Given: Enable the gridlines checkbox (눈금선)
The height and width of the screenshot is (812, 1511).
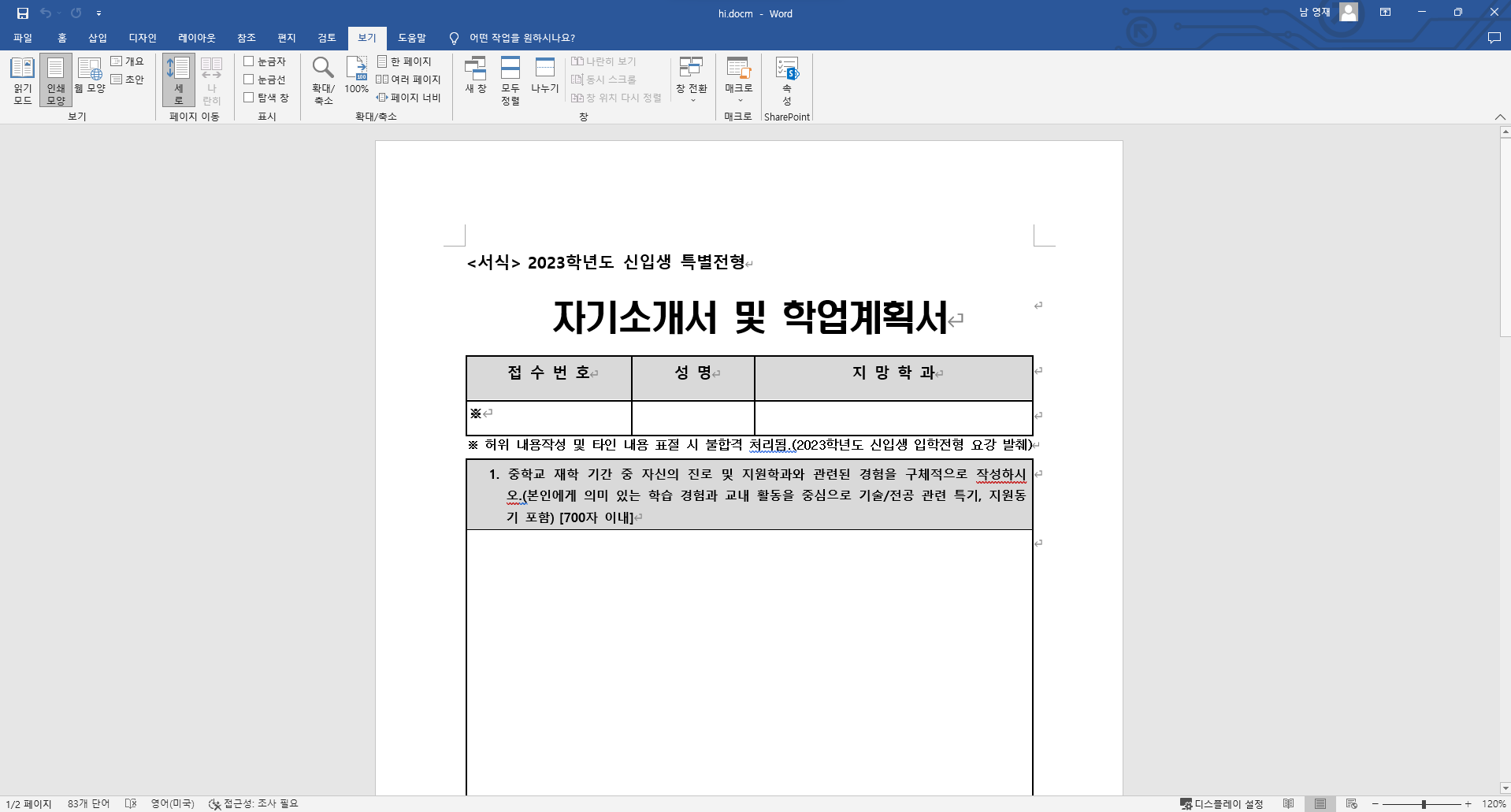Looking at the screenshot, I should 265,79.
